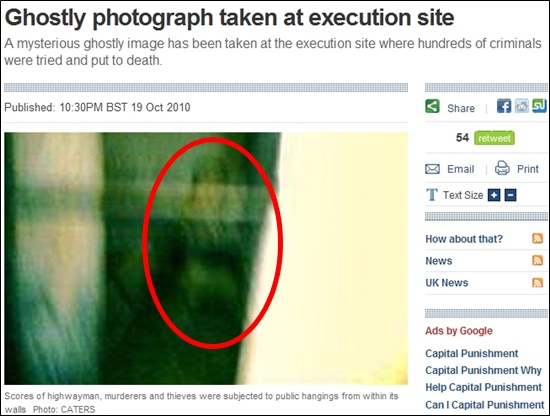The image size is (550, 416).
Task: Click the Email envelope icon
Action: 432,169
